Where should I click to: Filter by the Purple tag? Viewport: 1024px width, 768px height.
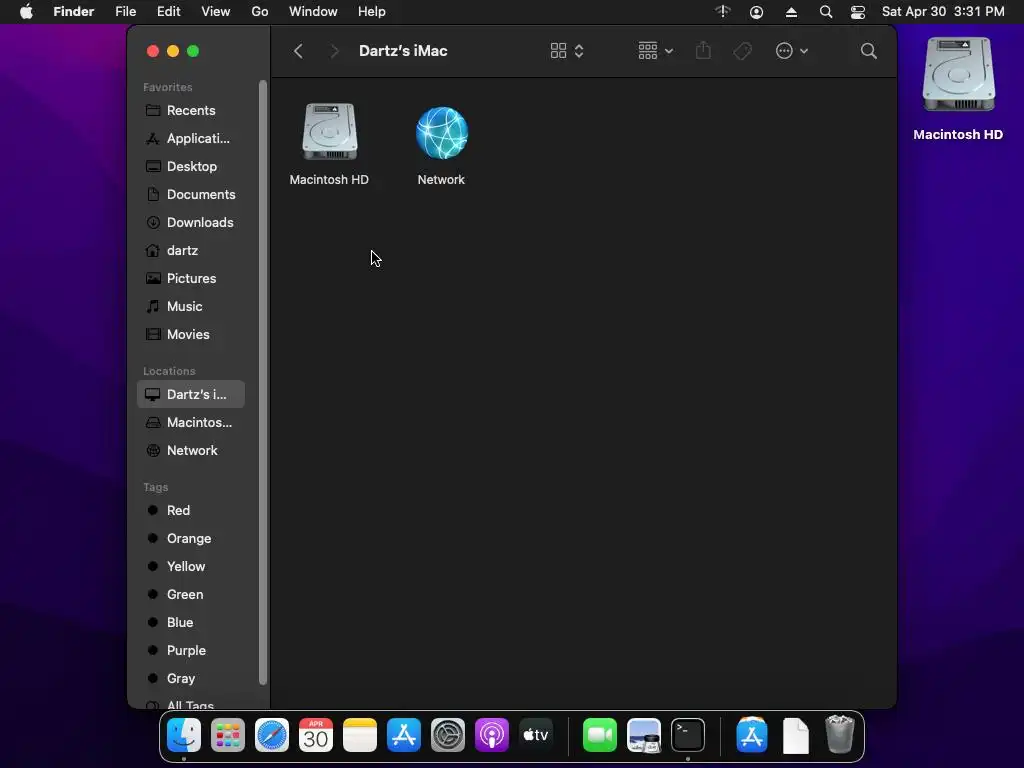[x=191, y=651]
